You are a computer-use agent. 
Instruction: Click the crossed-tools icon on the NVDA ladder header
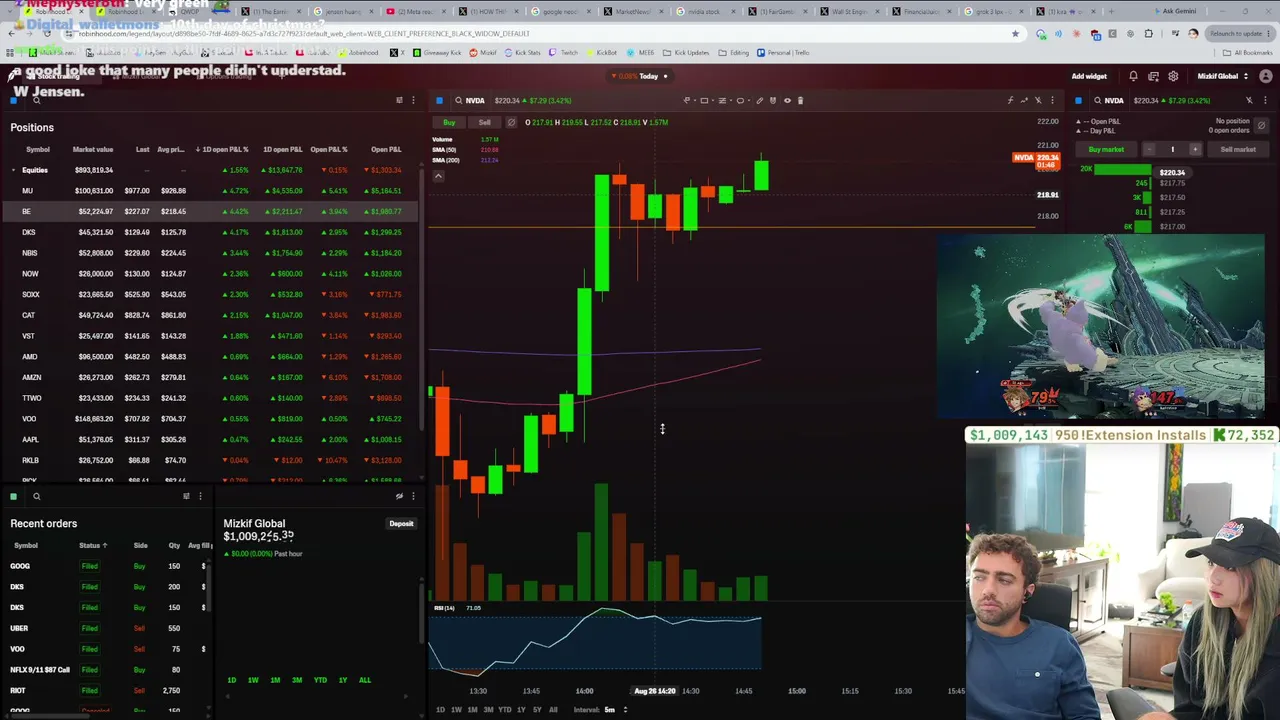coord(1249,100)
